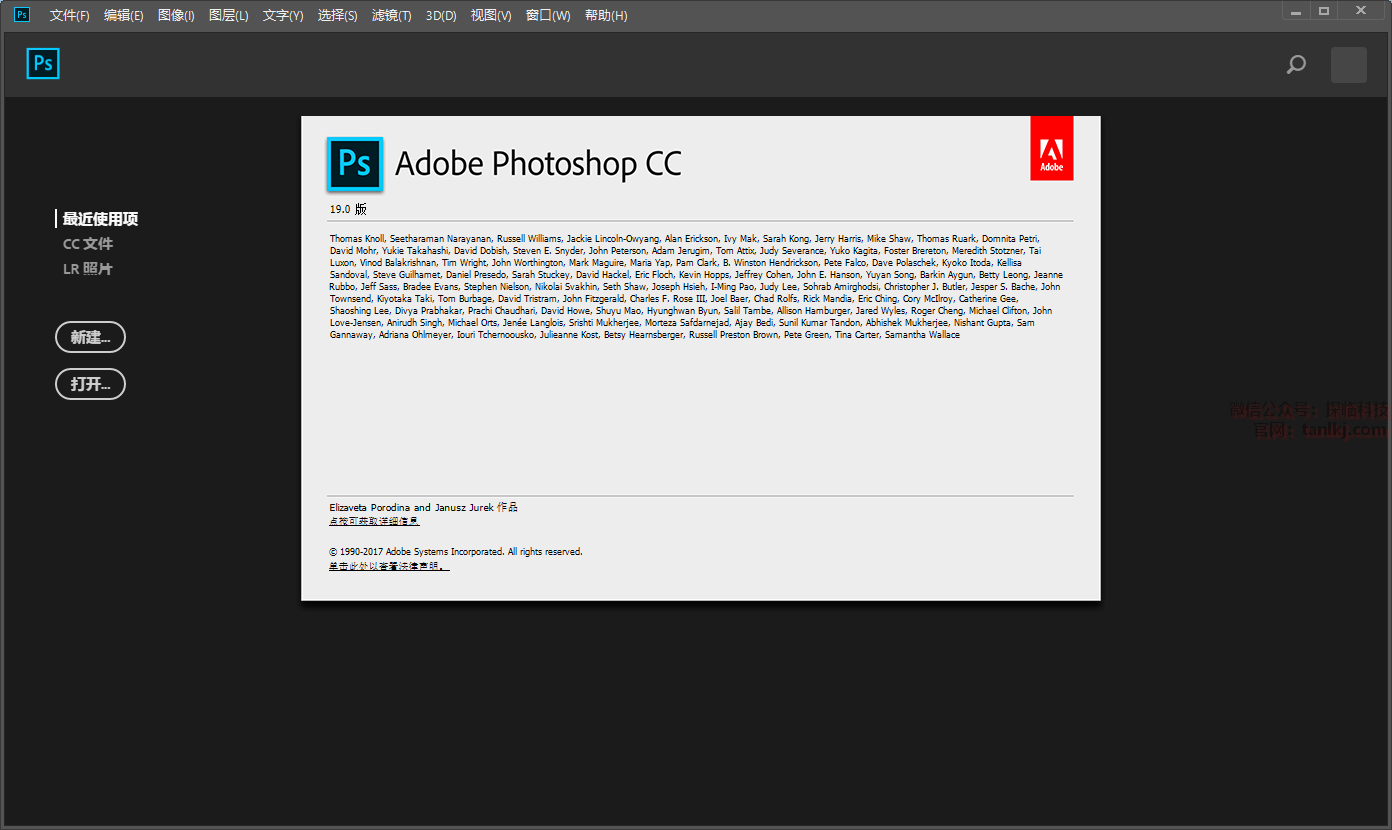Close the Photoshop window

(1361, 11)
